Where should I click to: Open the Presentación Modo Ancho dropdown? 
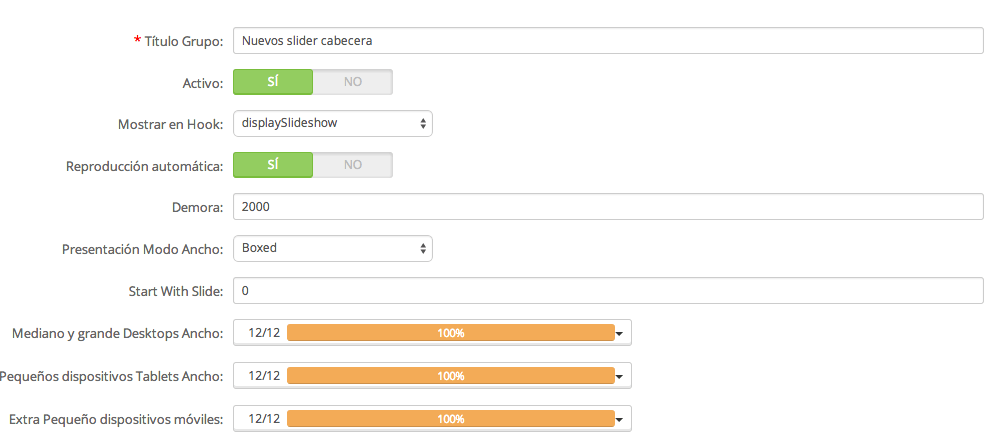[333, 248]
